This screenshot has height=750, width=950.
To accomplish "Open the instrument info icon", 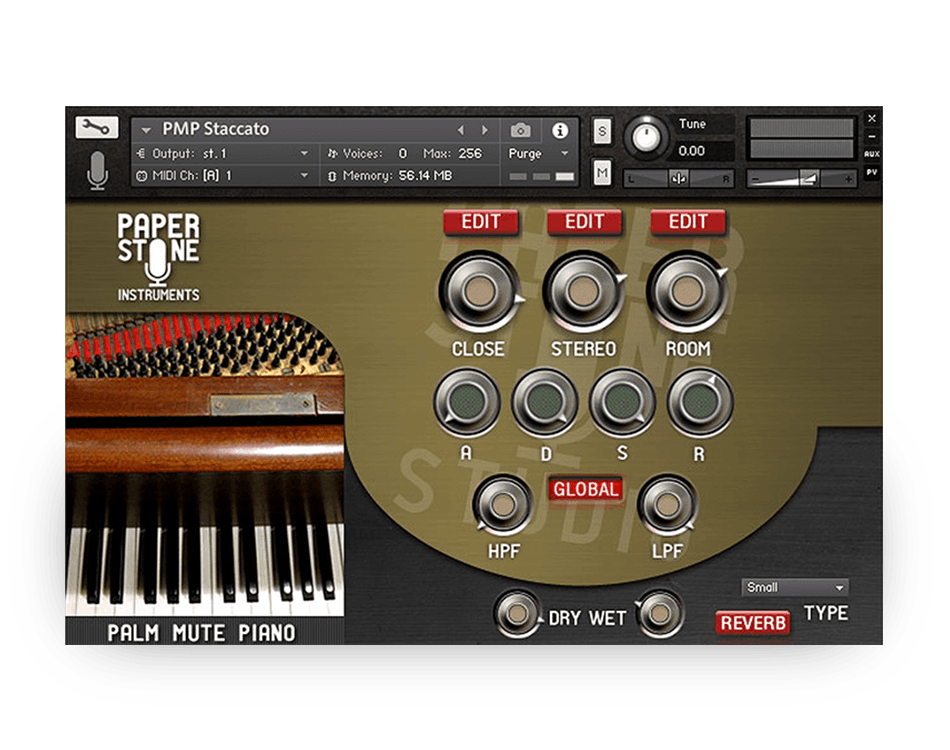I will 560,130.
